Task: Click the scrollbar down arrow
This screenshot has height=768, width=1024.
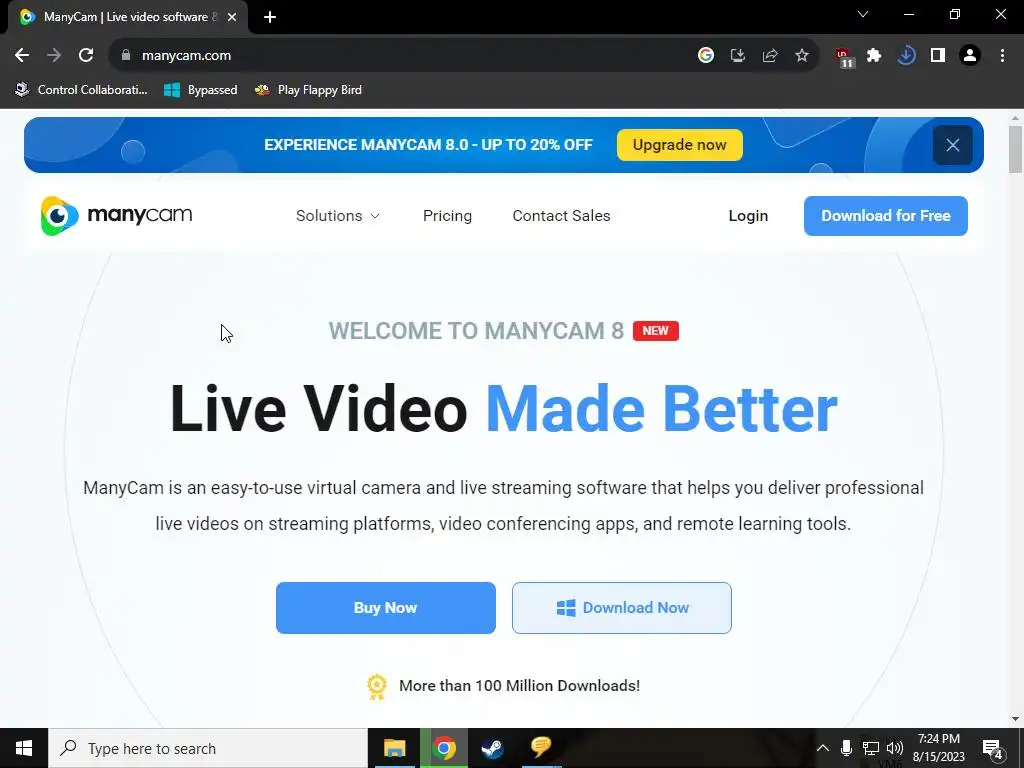Action: coord(1015,719)
